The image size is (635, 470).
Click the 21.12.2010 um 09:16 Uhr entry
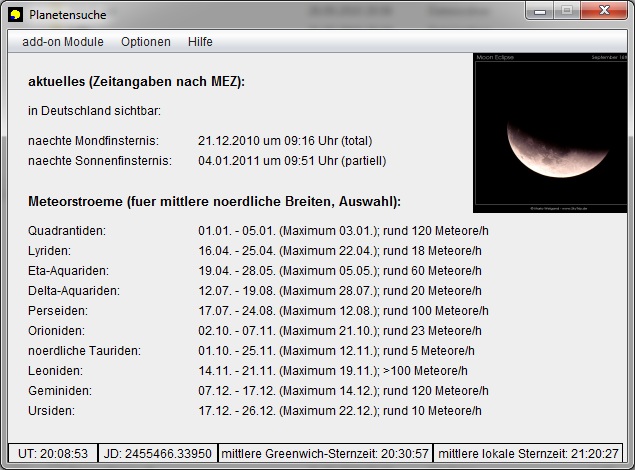[x=285, y=141]
